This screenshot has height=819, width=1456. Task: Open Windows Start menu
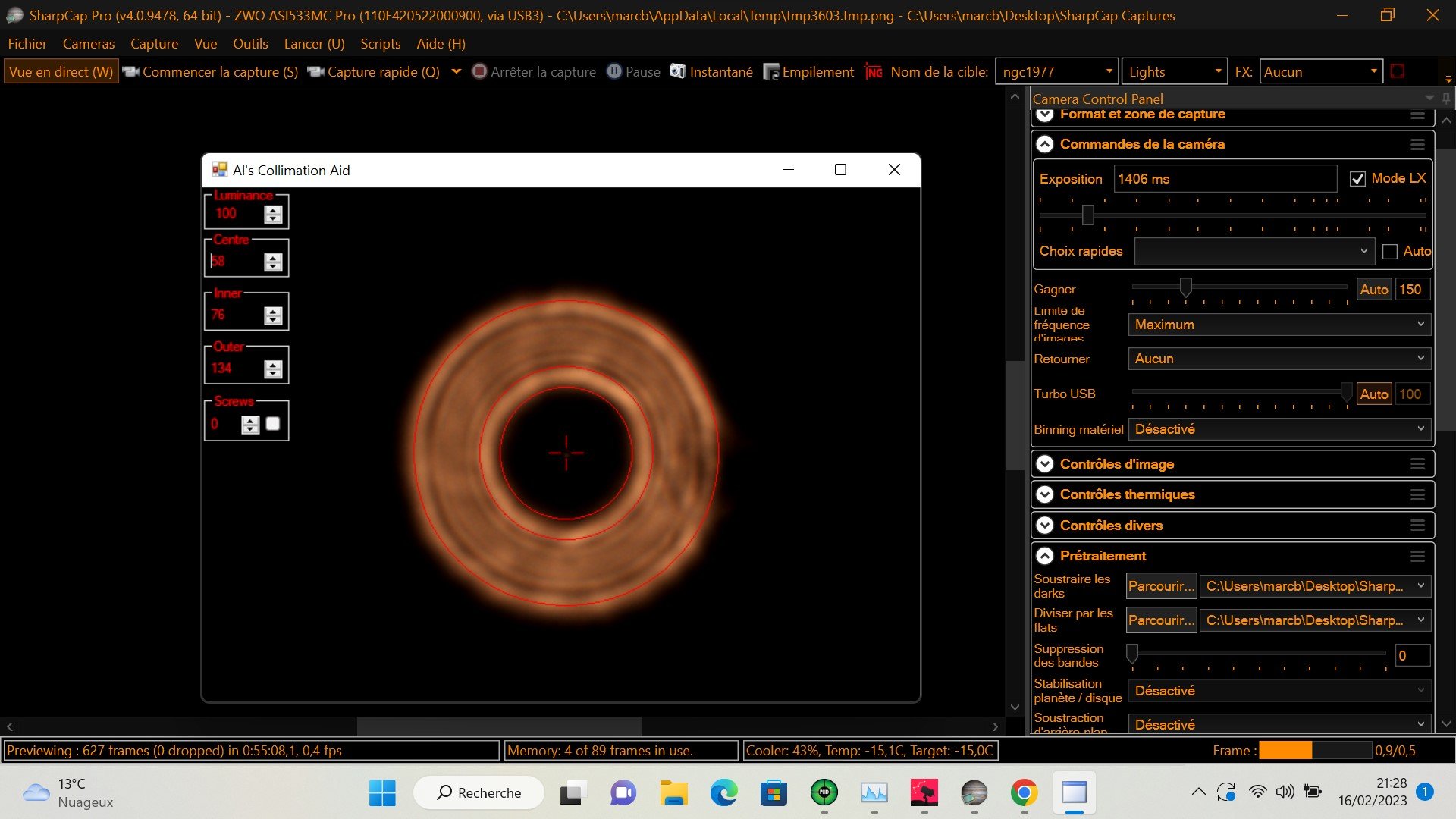tap(382, 793)
